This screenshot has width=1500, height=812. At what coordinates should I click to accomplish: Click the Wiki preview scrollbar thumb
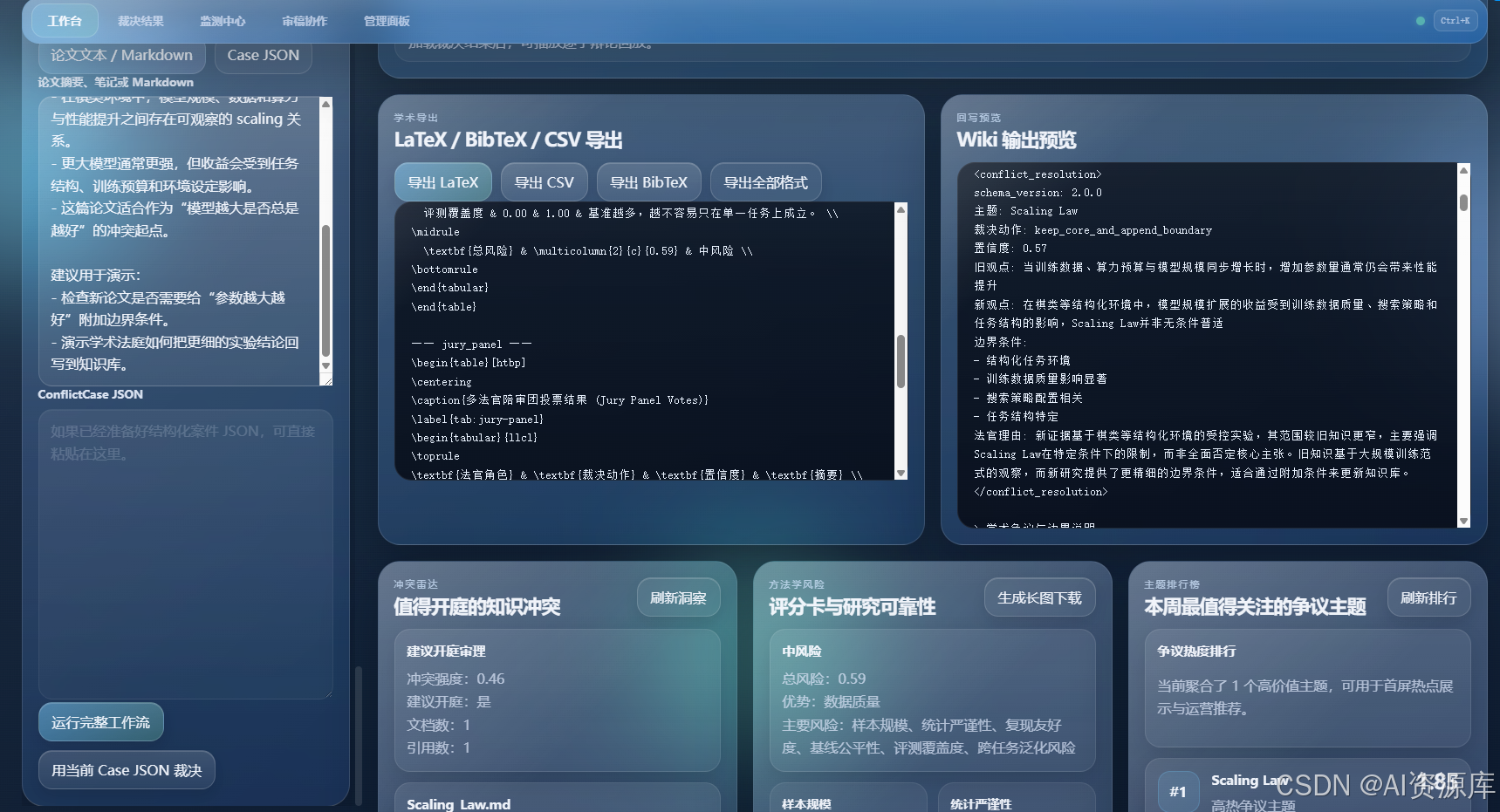pos(1463,202)
